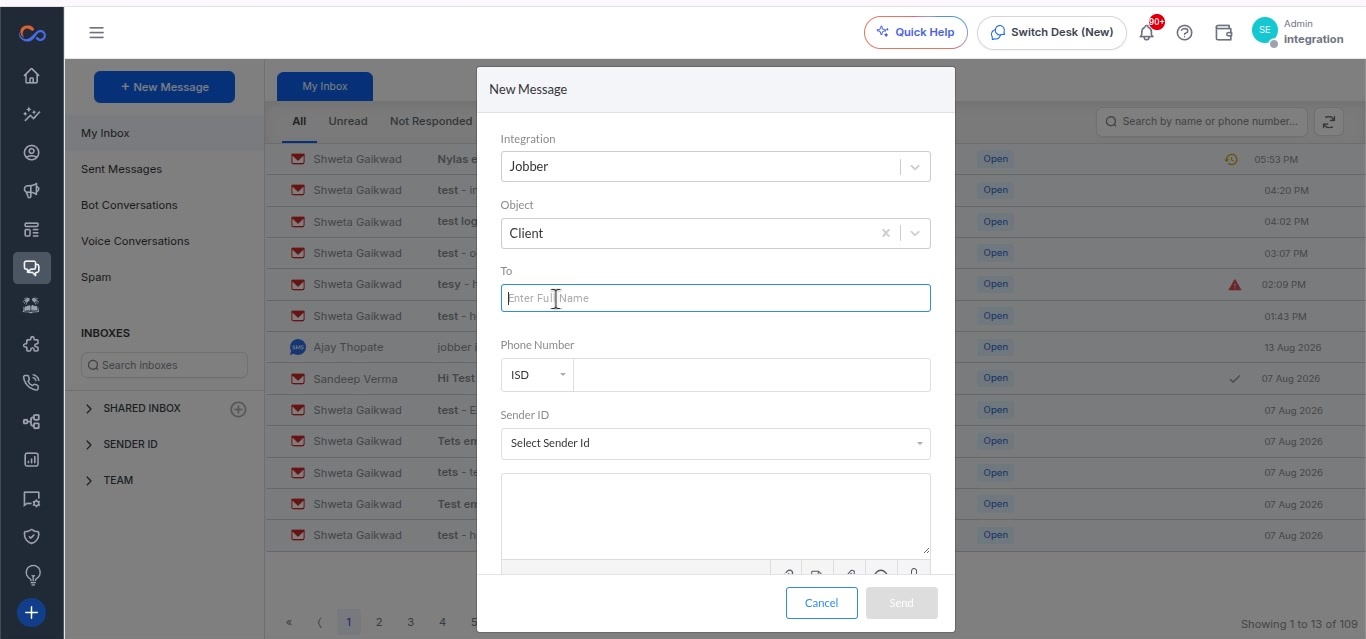
Task: Open the notifications bell icon
Action: point(1147,33)
